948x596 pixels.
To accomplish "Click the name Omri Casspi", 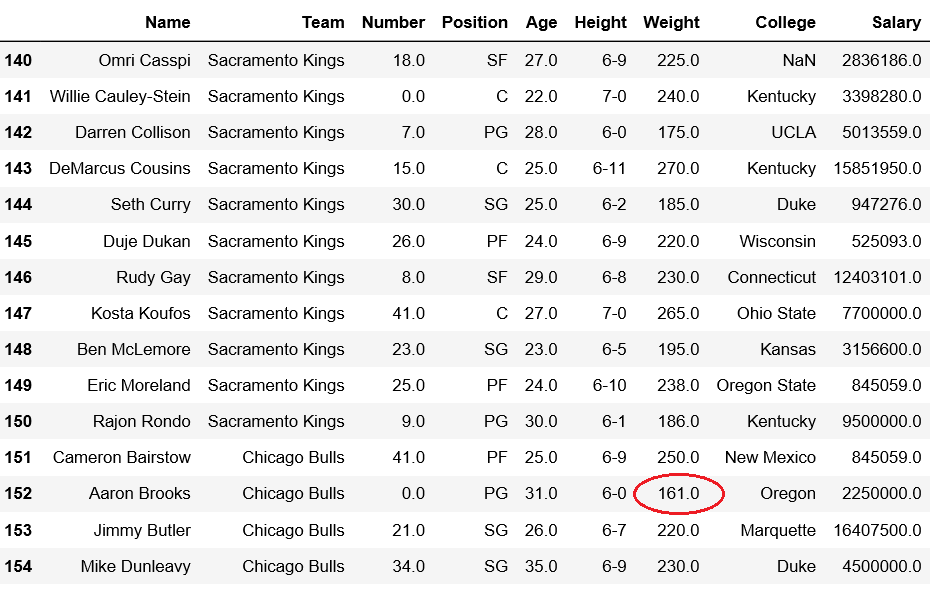I will tap(144, 60).
